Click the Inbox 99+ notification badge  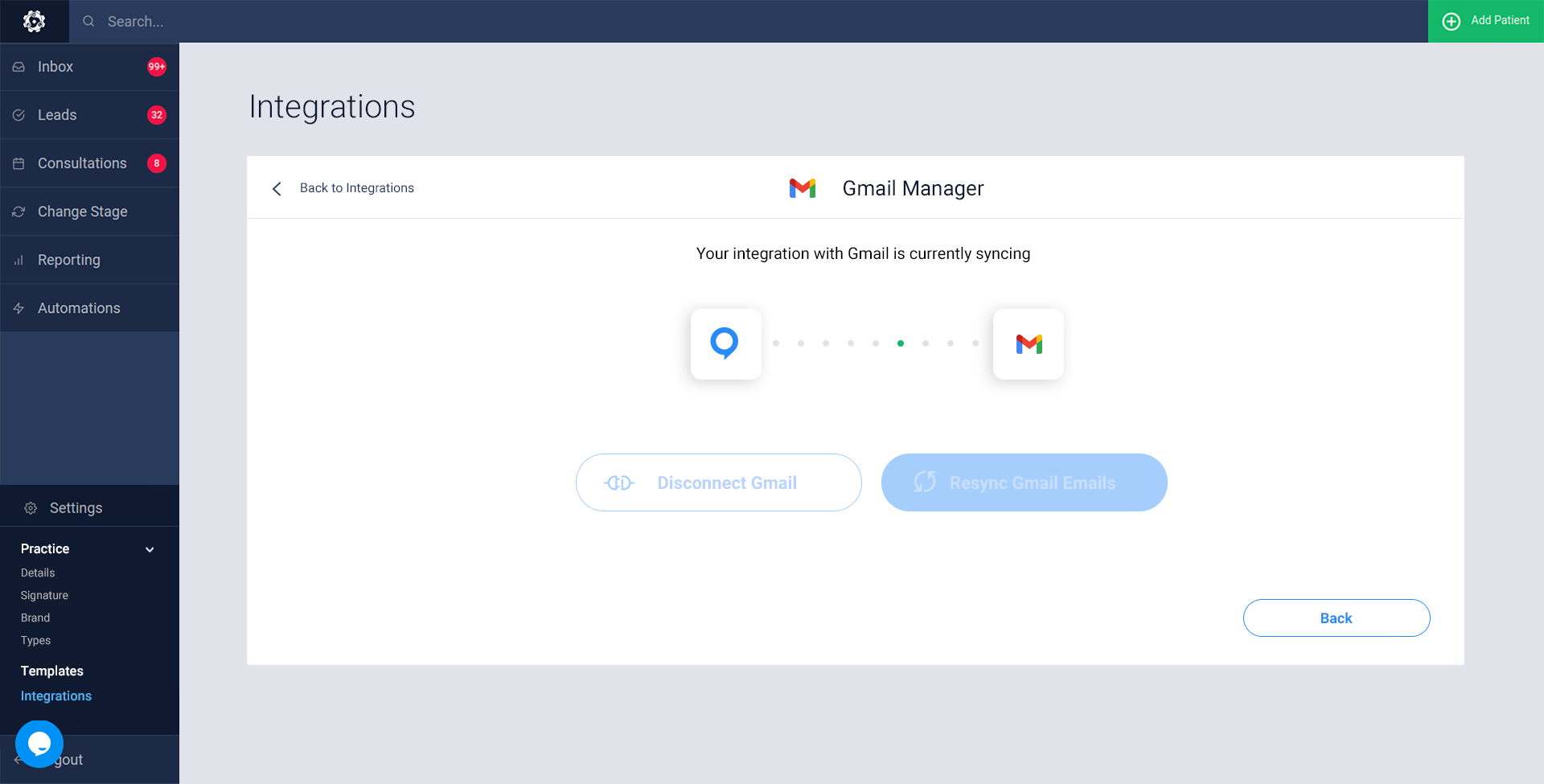(x=157, y=67)
